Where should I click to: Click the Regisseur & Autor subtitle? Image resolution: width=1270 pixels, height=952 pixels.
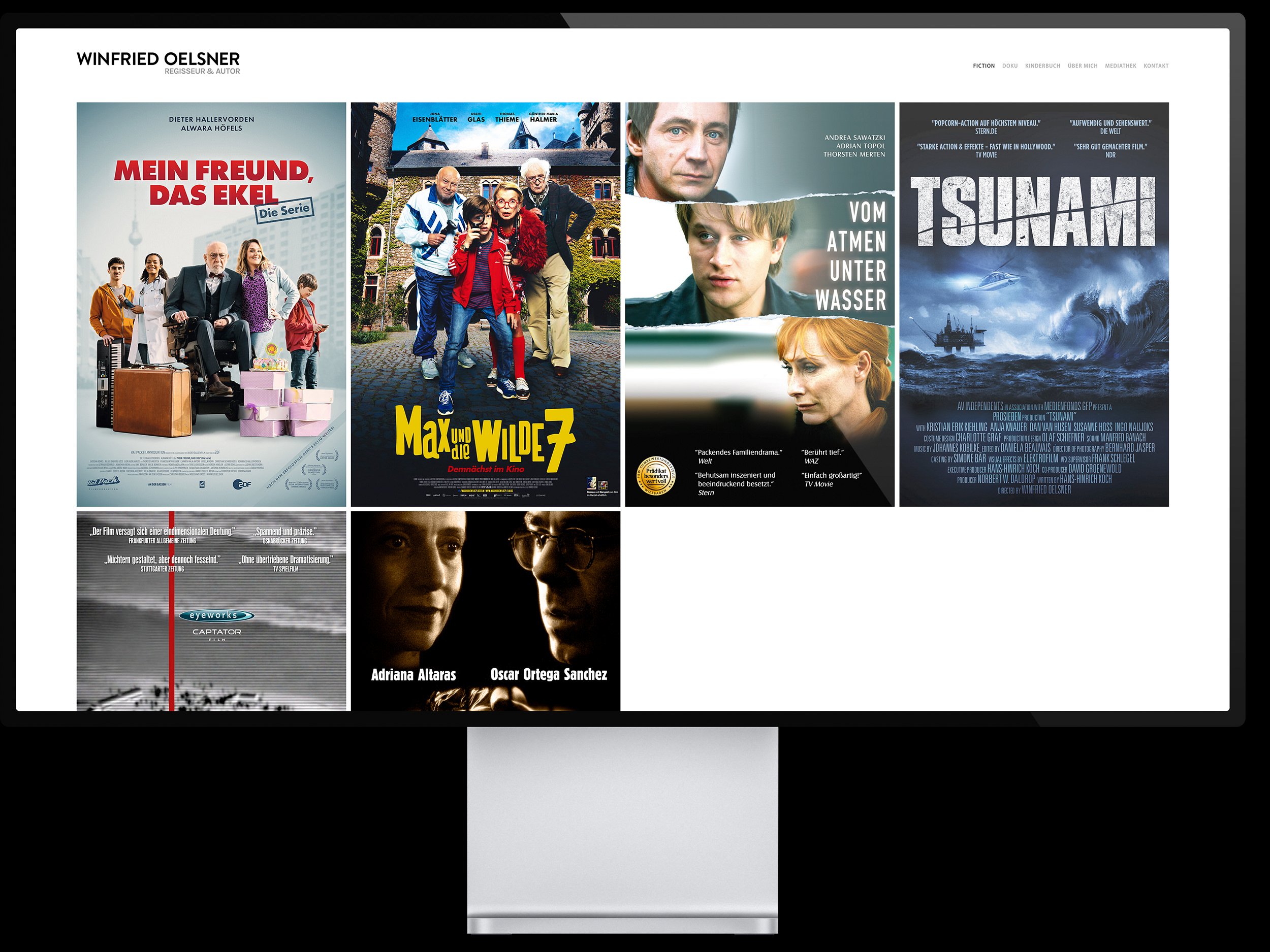click(x=202, y=72)
